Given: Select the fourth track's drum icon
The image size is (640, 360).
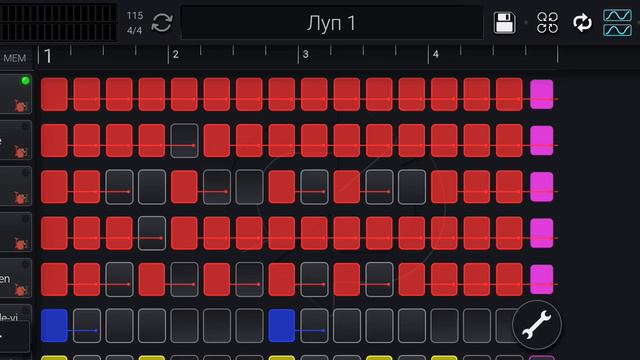Looking at the screenshot, I should (20, 244).
